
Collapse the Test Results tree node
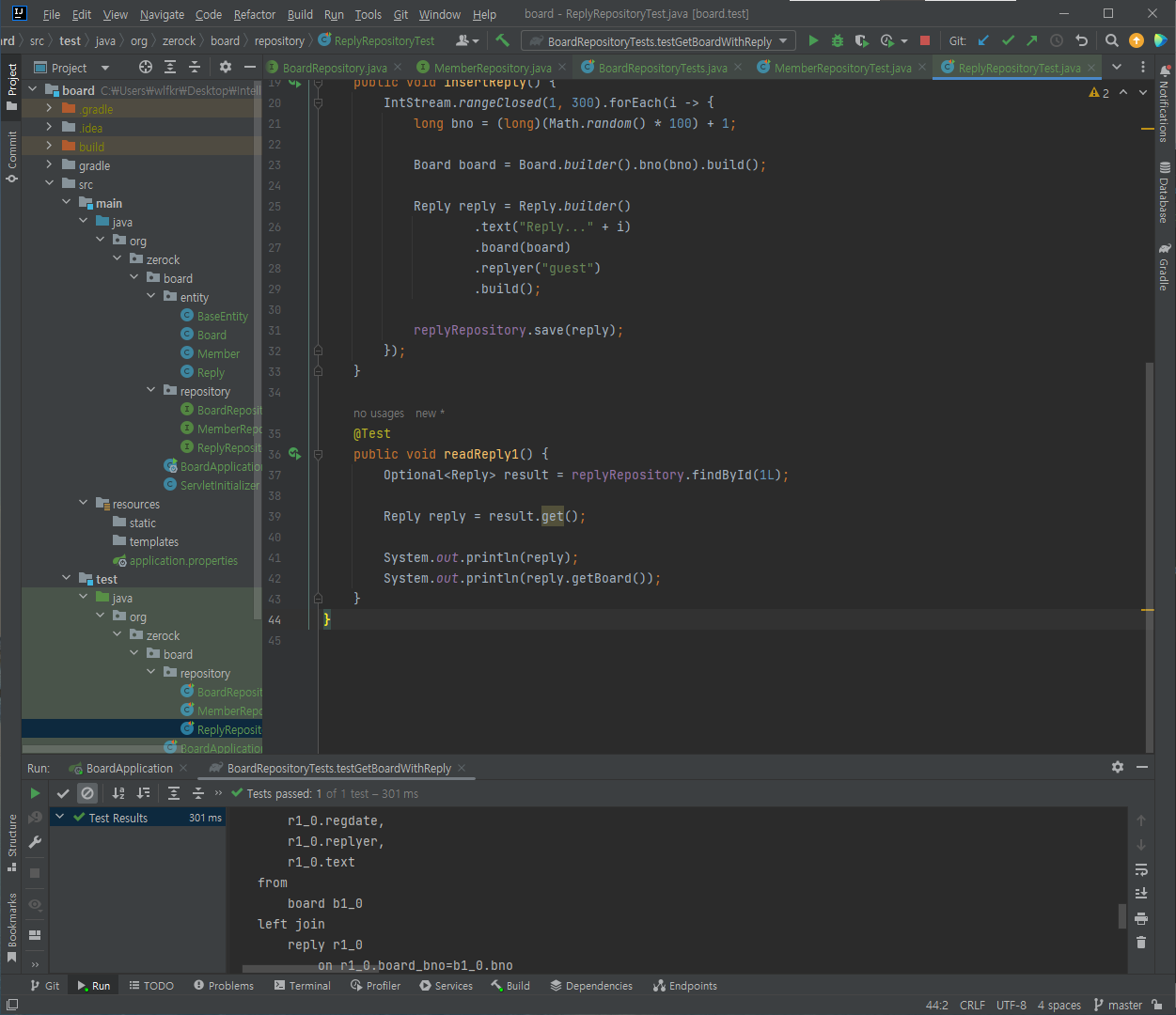(59, 818)
